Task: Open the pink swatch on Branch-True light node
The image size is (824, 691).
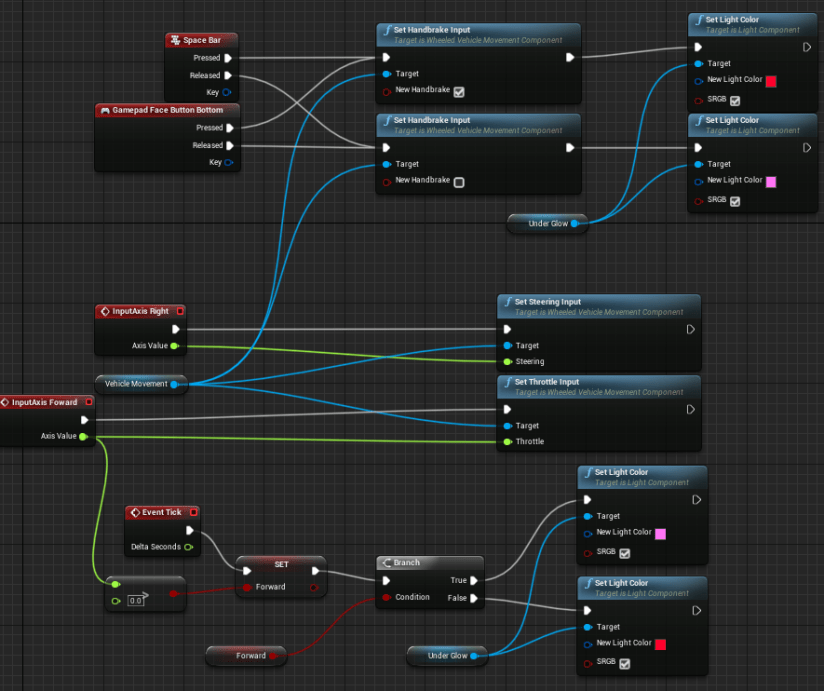Action: coord(660,534)
